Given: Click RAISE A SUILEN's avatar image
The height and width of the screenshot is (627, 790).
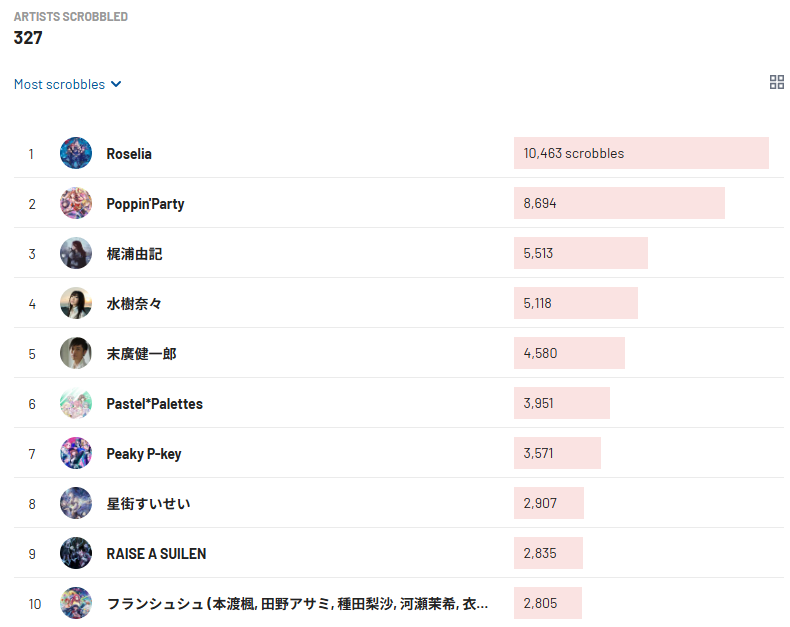Looking at the screenshot, I should point(76,553).
